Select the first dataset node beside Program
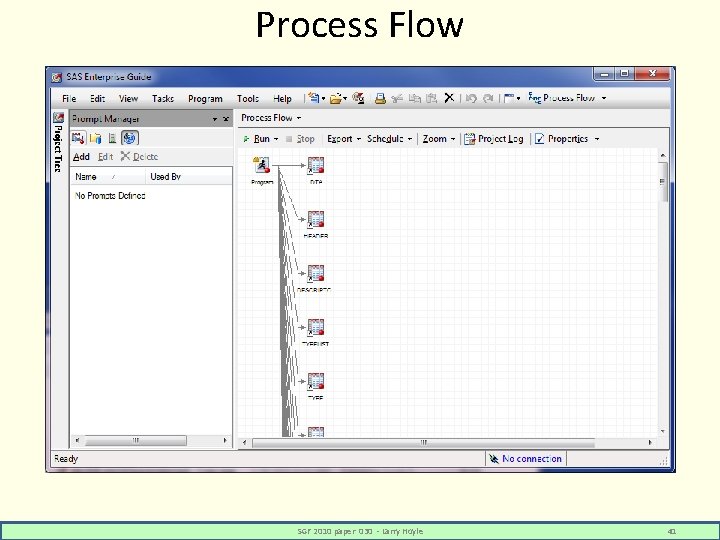Screen dimensions: 720x540 316,169
